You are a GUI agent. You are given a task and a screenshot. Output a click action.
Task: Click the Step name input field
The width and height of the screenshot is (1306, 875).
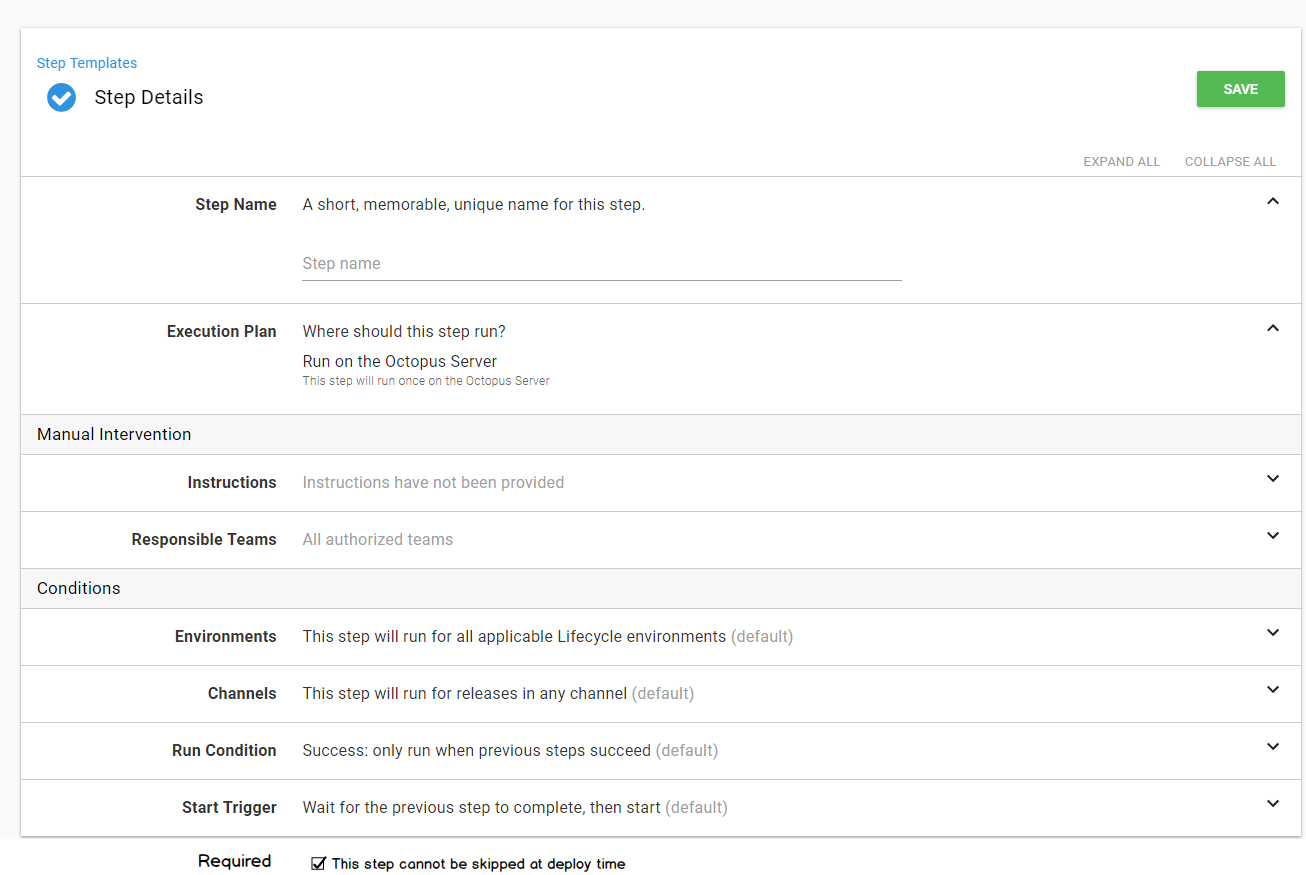(x=600, y=263)
